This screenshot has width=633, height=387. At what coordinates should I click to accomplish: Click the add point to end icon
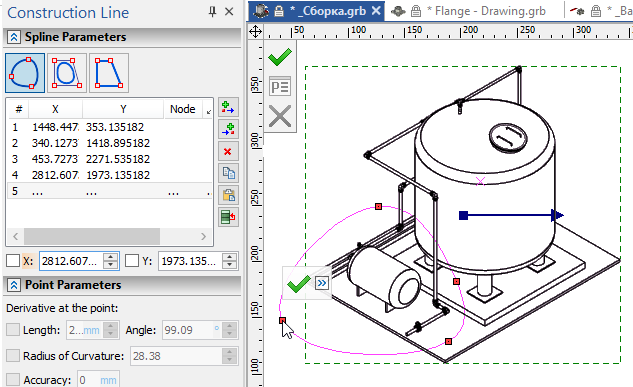(x=228, y=108)
